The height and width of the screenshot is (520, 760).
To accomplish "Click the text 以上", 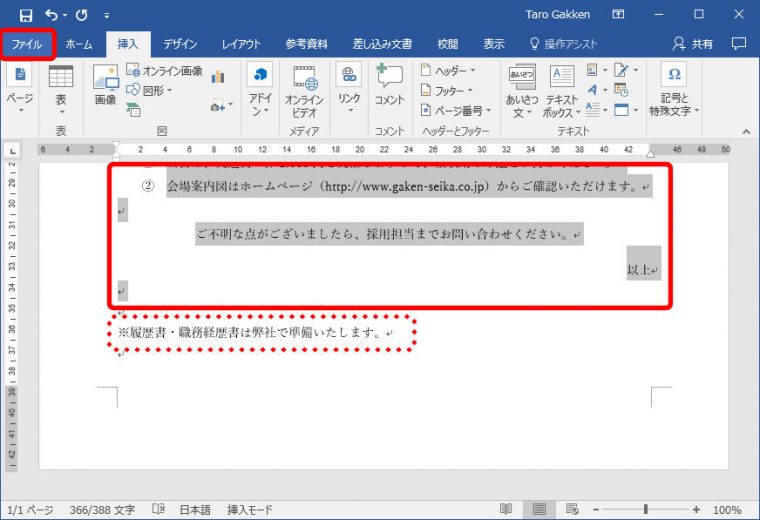I will point(638,269).
